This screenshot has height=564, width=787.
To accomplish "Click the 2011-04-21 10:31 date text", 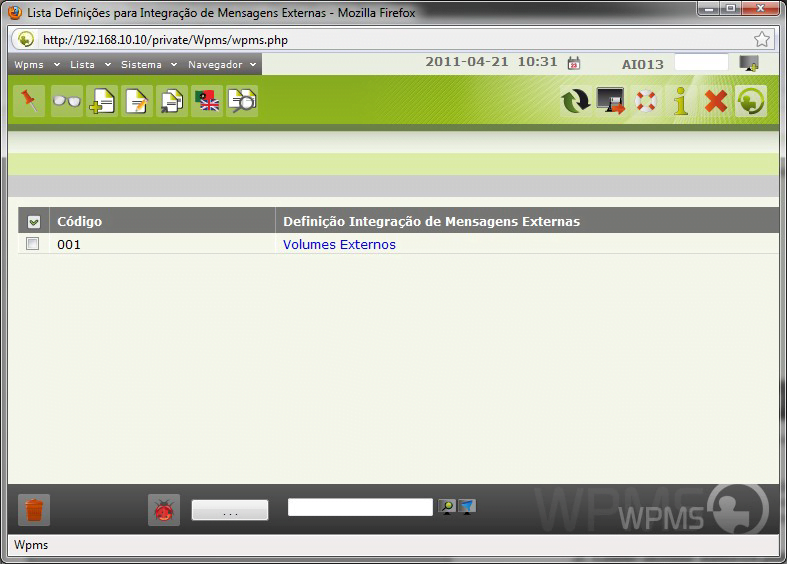I will tap(491, 62).
